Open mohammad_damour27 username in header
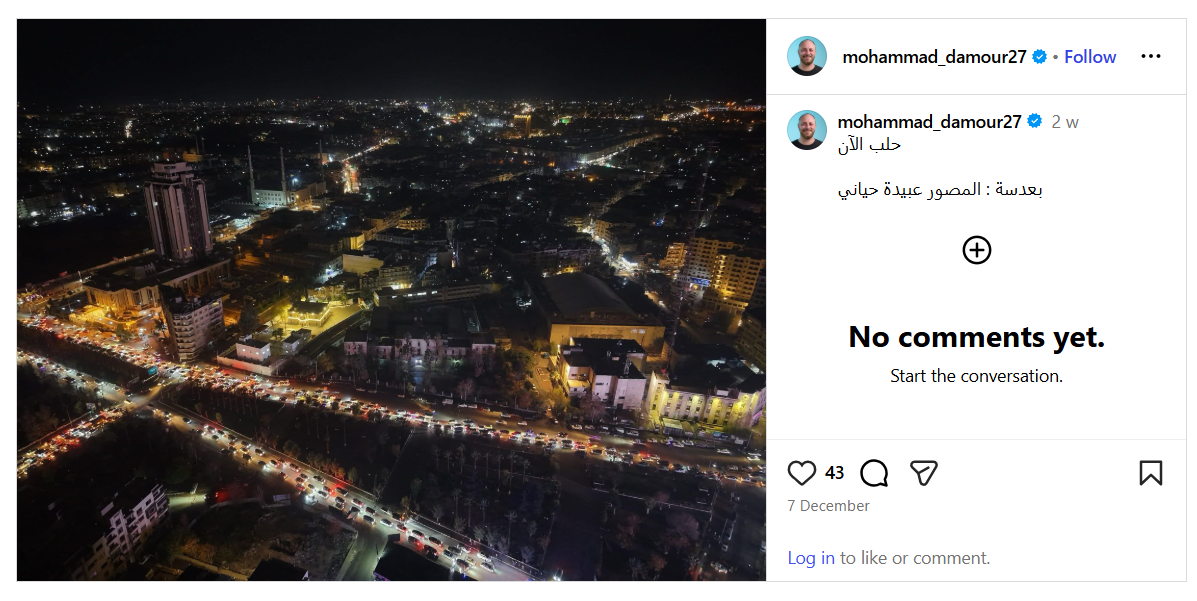Image resolution: width=1197 pixels, height=601 pixels. 934,57
